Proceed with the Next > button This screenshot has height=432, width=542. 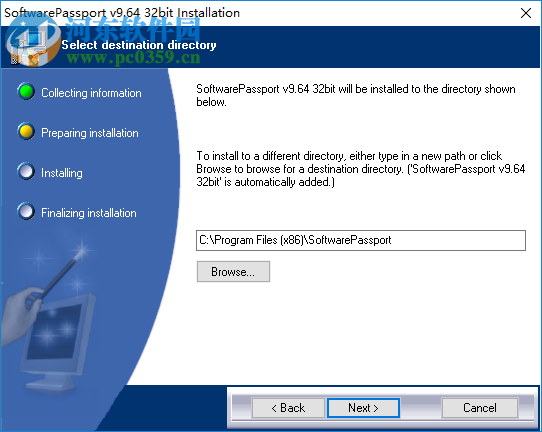pos(363,408)
